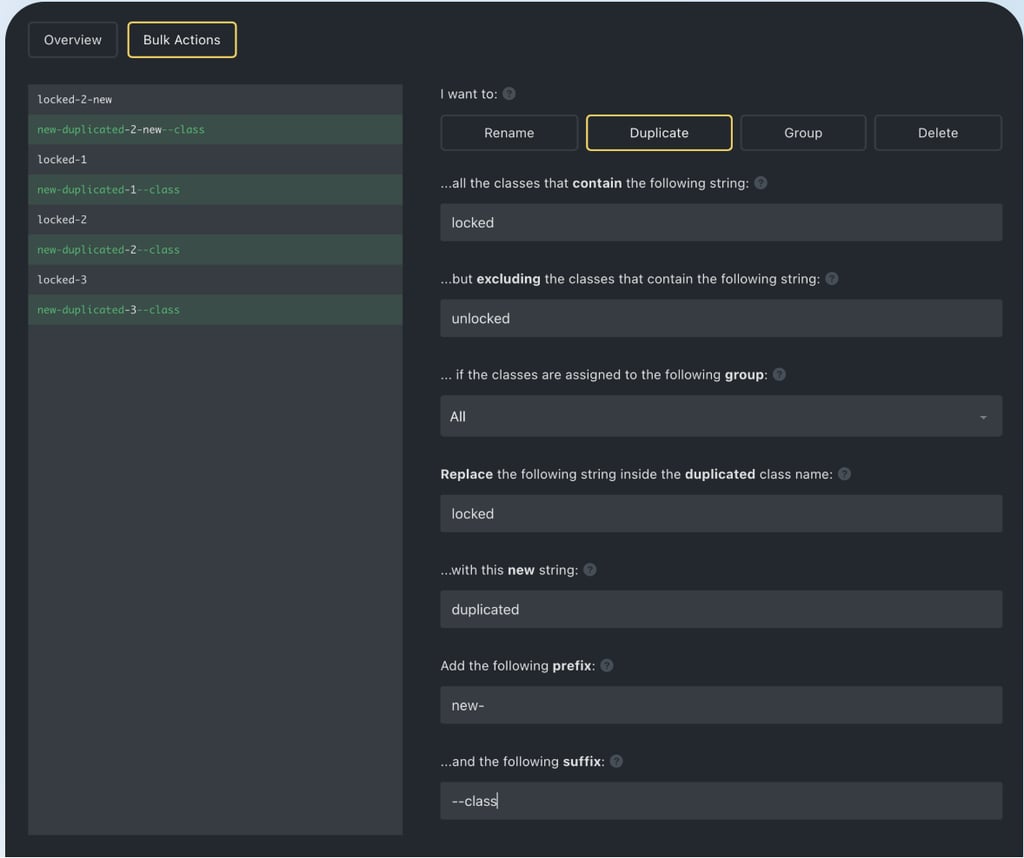
Task: Click help icon beside the group label
Action: (x=779, y=375)
